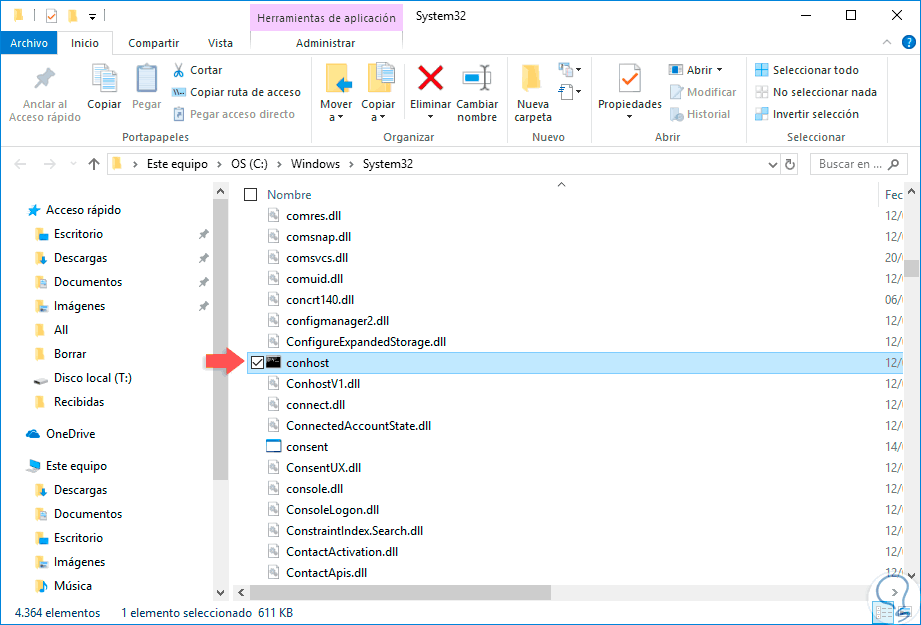
Task: Click the refresh icon beside address bar
Action: (790, 164)
